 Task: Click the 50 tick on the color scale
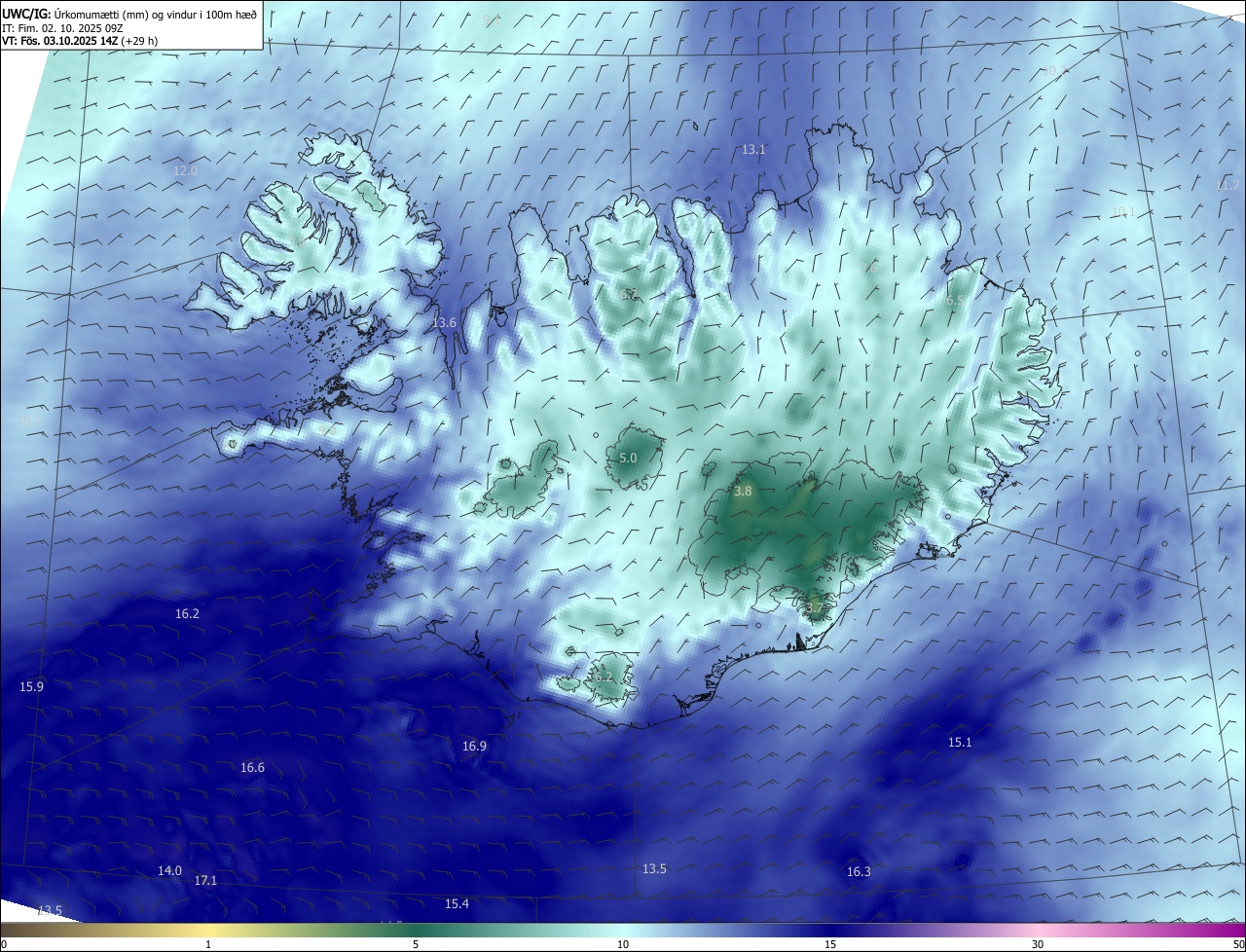point(1238,944)
